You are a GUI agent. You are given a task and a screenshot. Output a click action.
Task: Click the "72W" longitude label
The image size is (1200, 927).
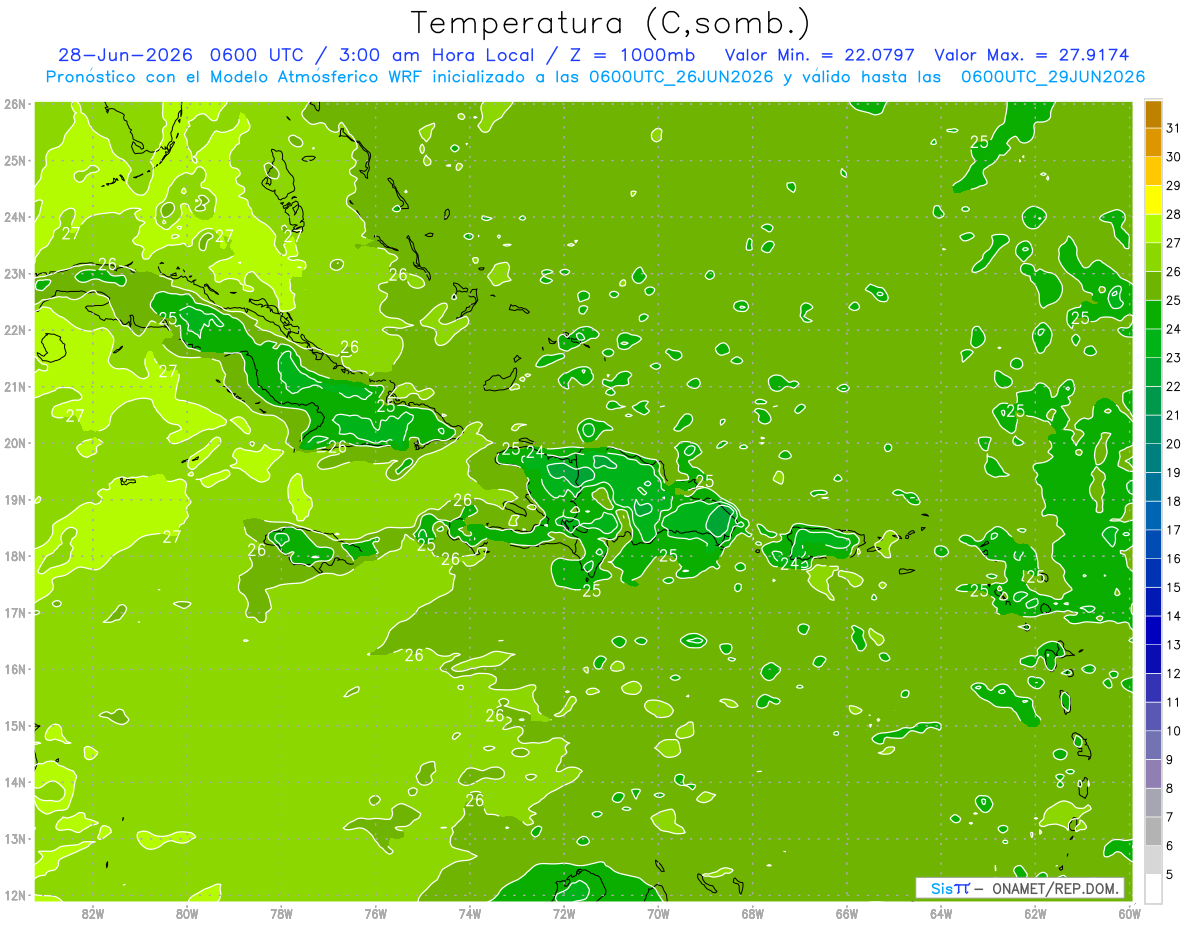click(564, 912)
